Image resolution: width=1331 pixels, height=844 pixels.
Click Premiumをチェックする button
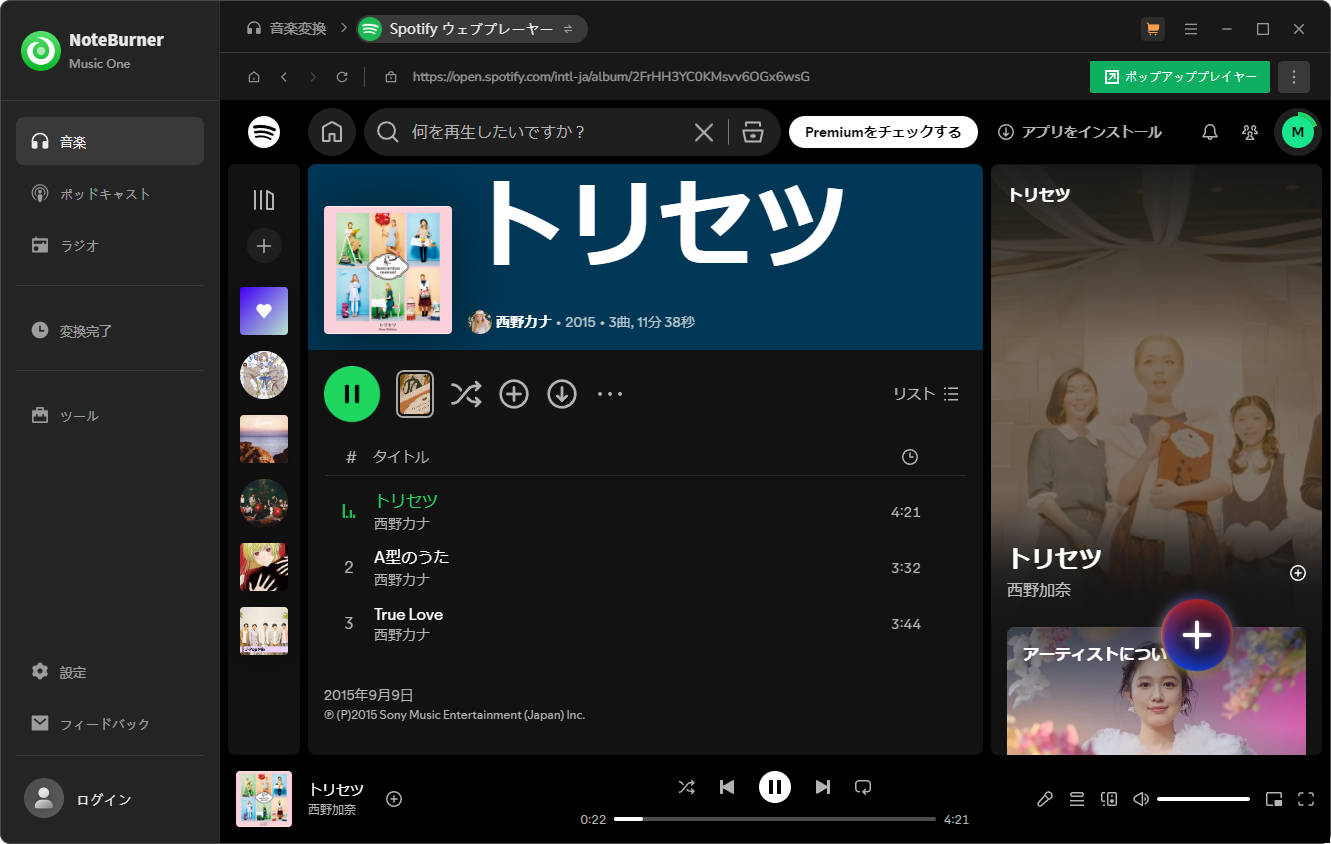pyautogui.click(x=883, y=132)
